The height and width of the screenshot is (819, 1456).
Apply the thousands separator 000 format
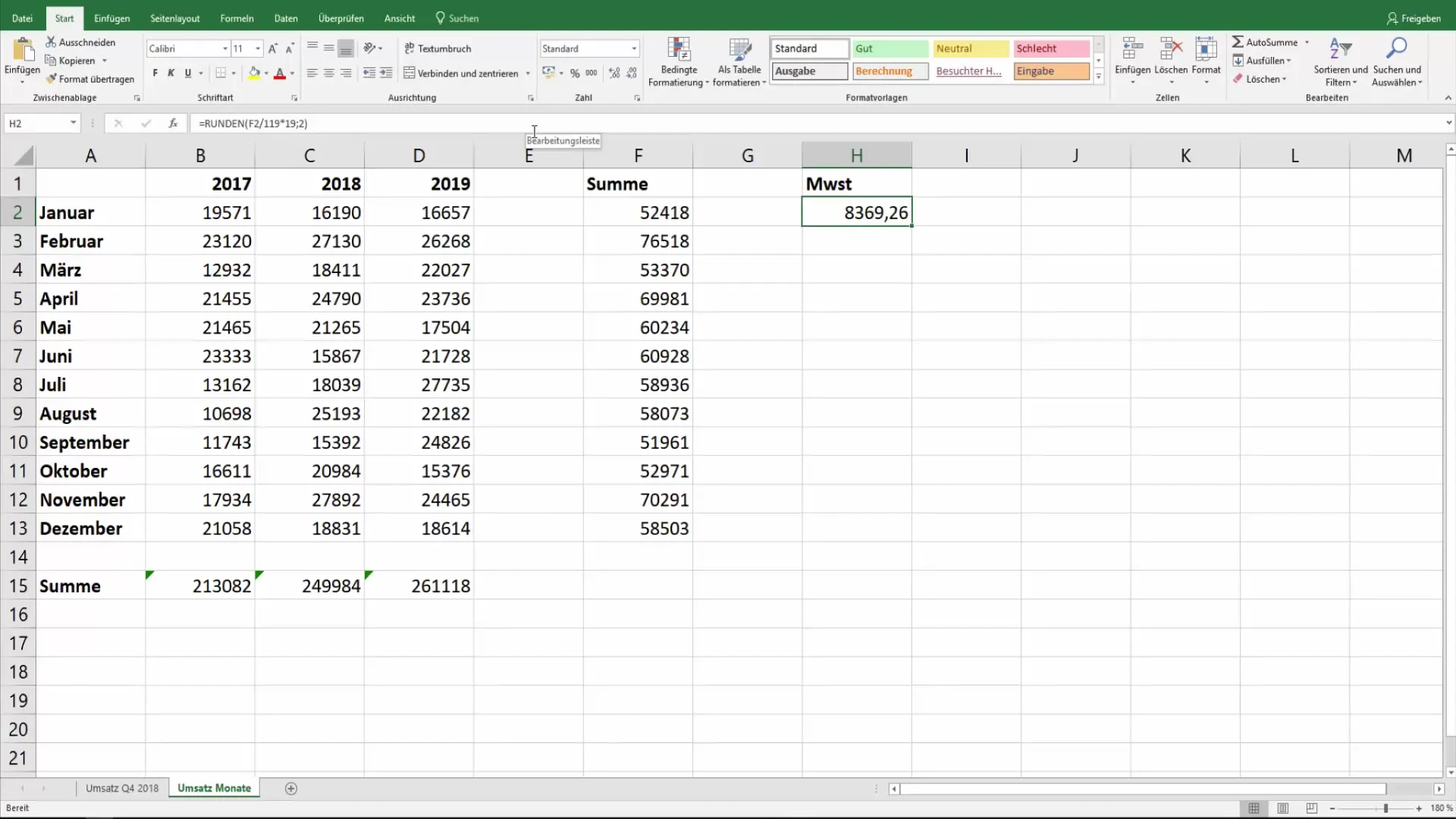pos(591,73)
